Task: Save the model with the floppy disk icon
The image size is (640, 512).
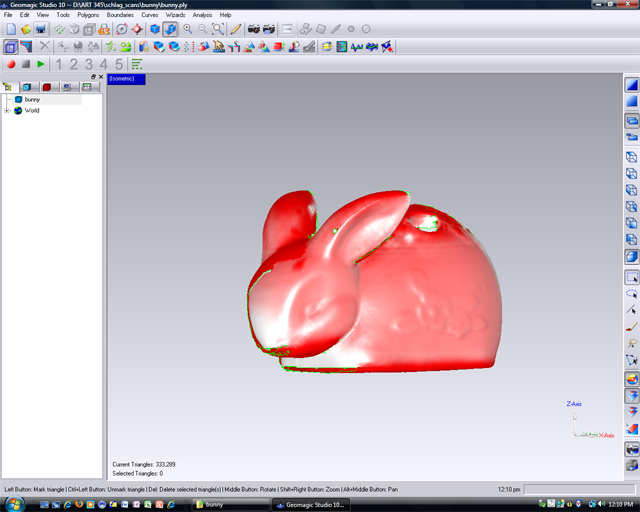Action: (x=40, y=29)
